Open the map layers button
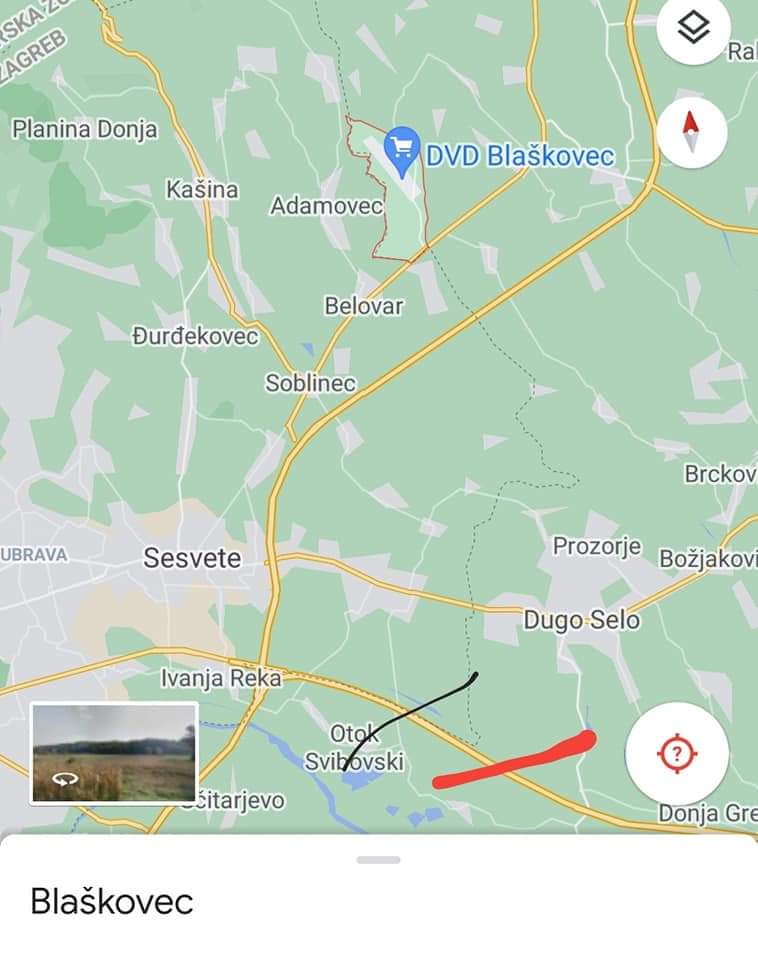The image size is (758, 960). click(693, 28)
